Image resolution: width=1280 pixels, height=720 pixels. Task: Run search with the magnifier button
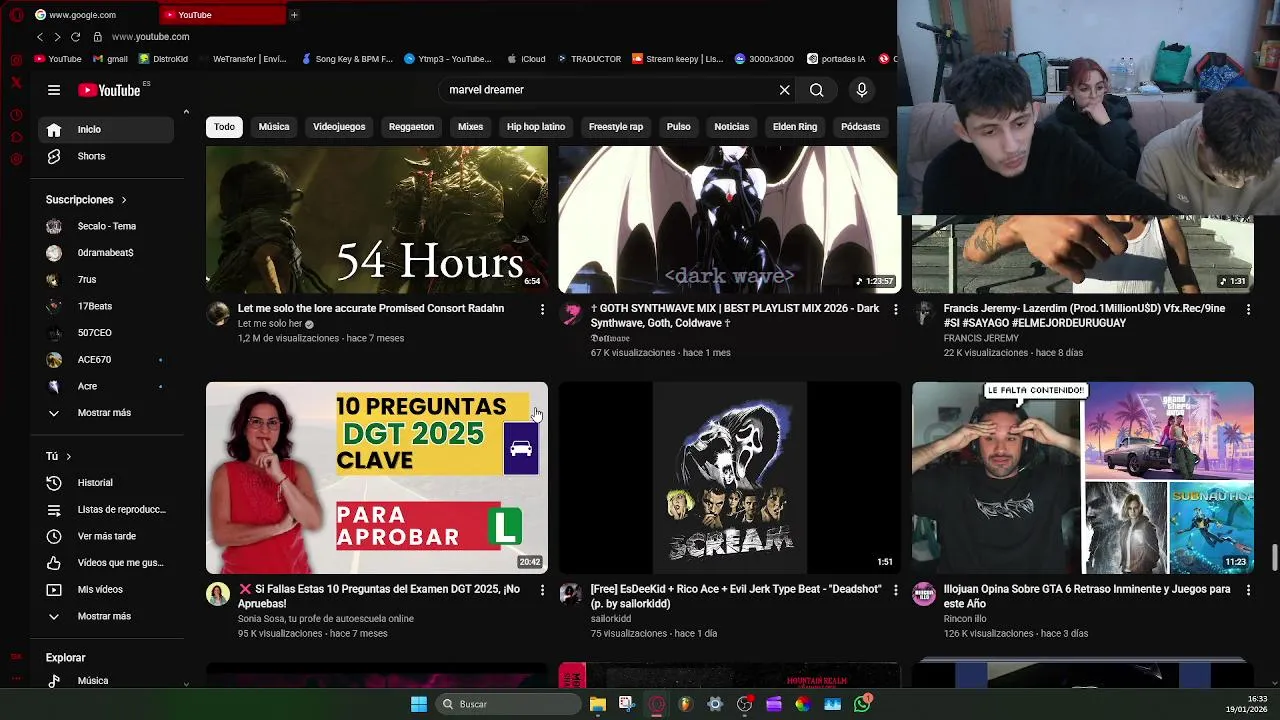click(817, 90)
